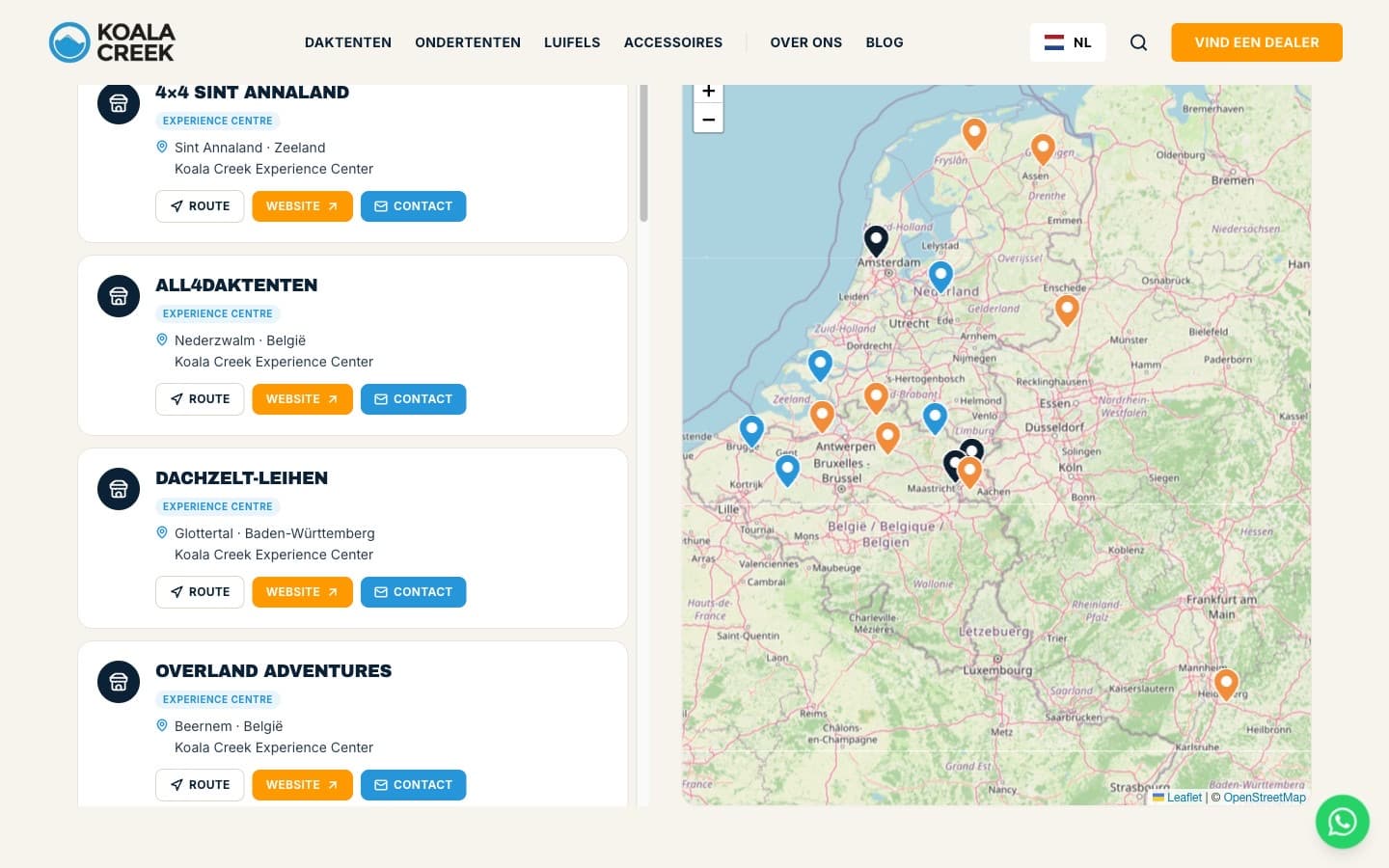Select the orange pin near Heidelberg
The height and width of the screenshot is (868, 1389).
[x=1226, y=685]
